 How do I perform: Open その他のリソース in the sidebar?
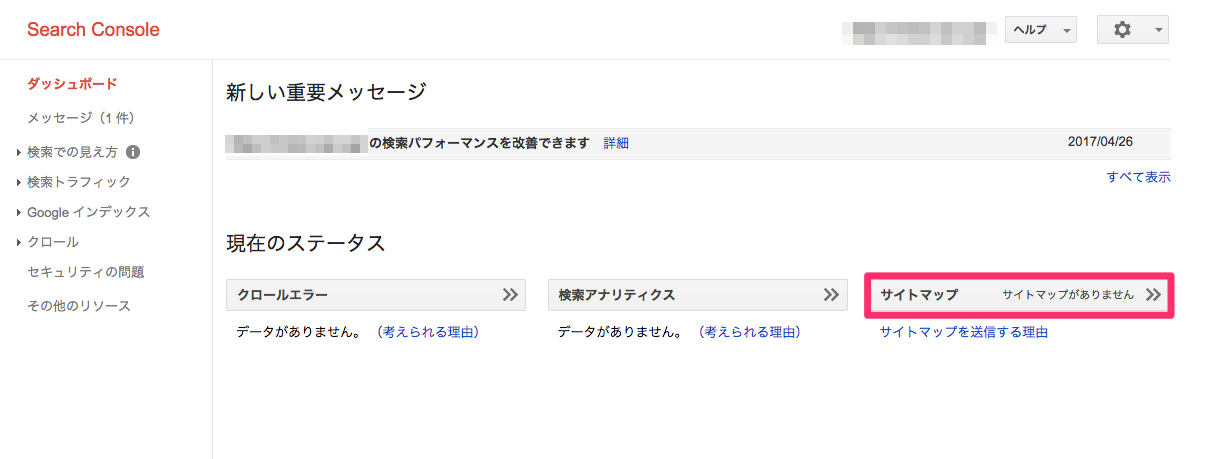pyautogui.click(x=79, y=306)
